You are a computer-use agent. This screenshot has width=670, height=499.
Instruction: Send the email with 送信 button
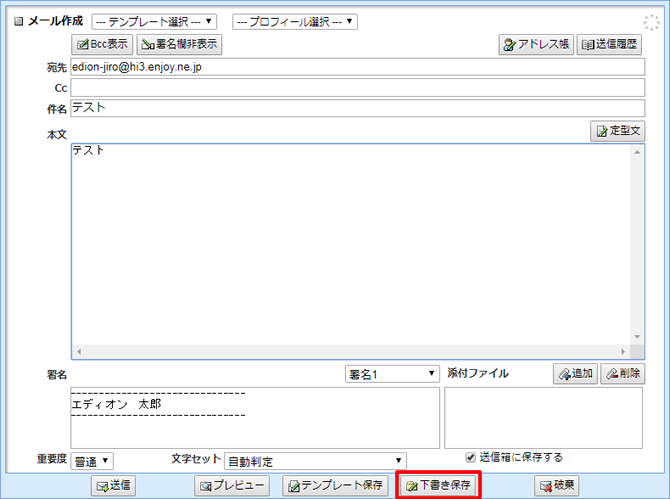coord(113,485)
